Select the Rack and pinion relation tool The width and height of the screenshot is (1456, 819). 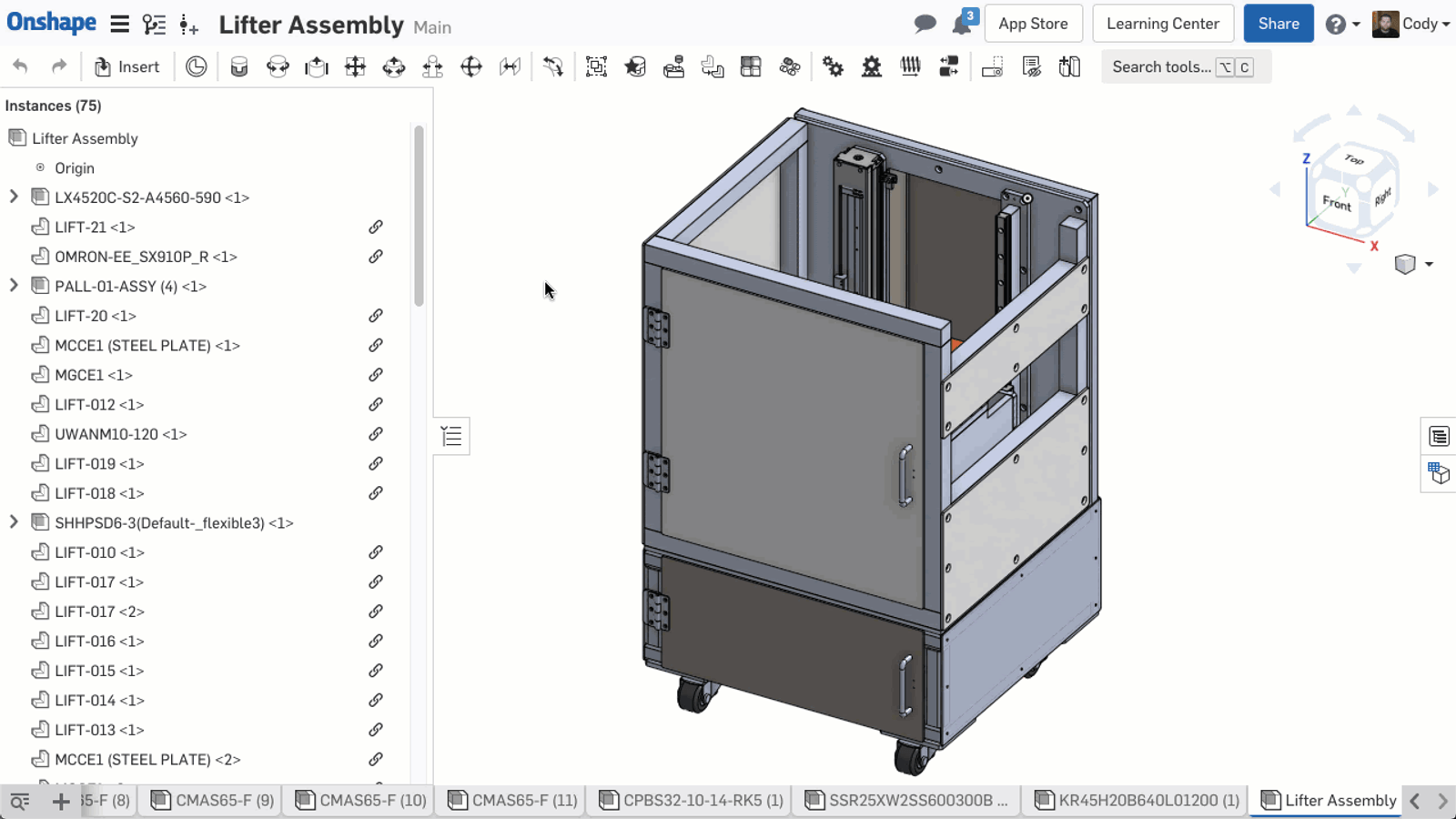tap(872, 66)
